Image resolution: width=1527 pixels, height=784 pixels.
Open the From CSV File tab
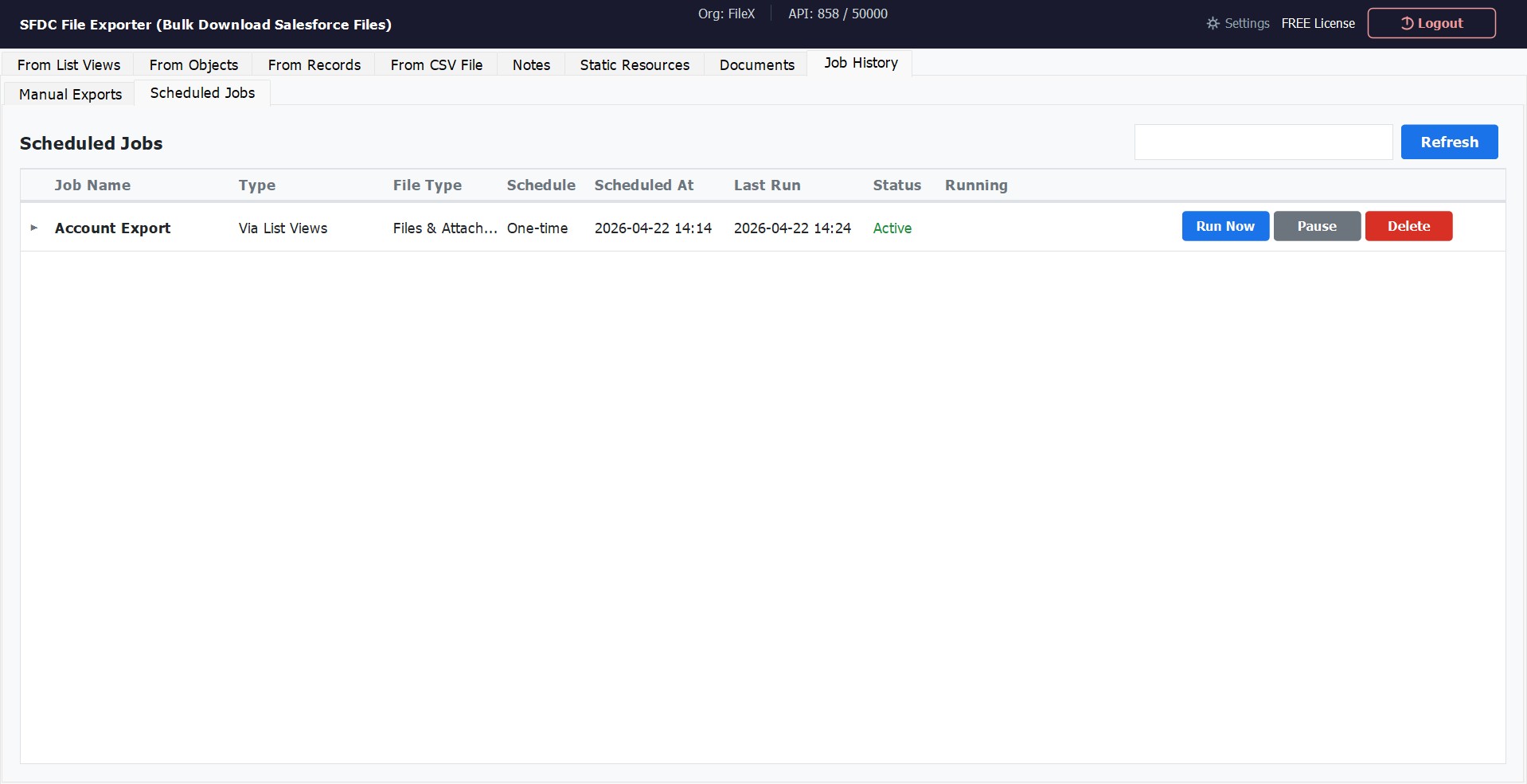(436, 64)
